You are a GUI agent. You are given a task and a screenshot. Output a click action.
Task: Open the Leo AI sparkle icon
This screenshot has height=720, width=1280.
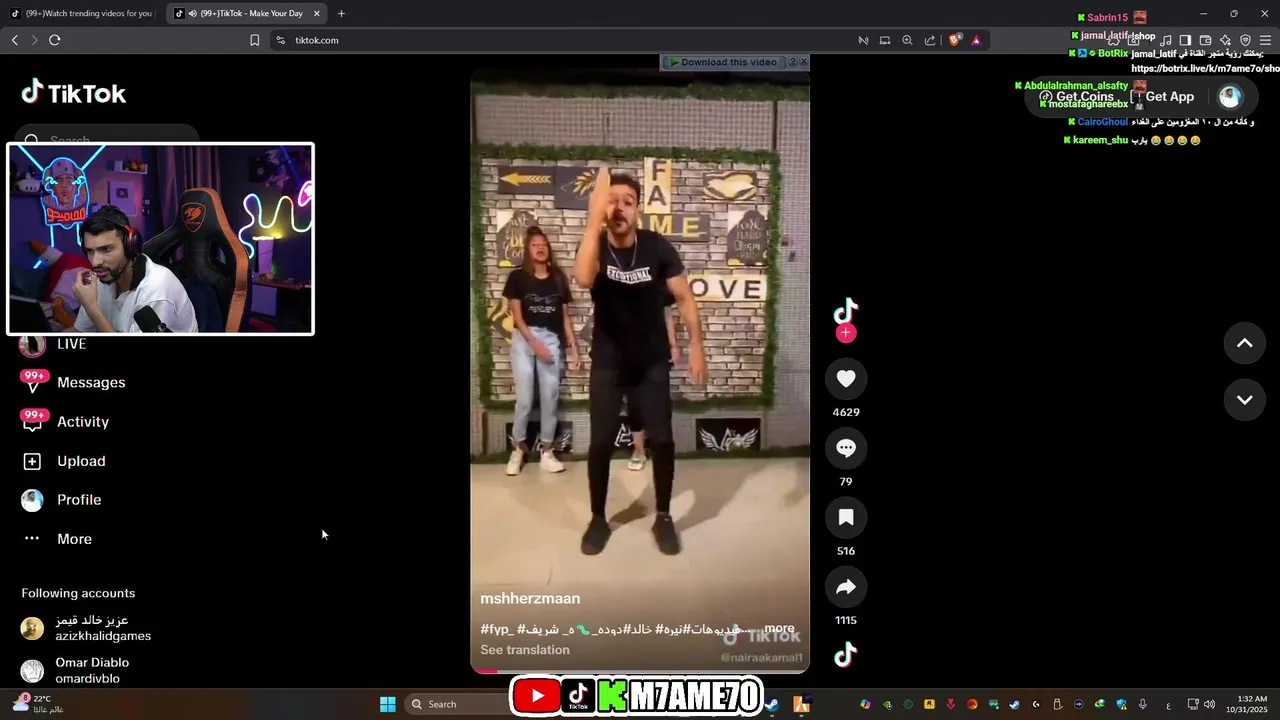point(1225,40)
